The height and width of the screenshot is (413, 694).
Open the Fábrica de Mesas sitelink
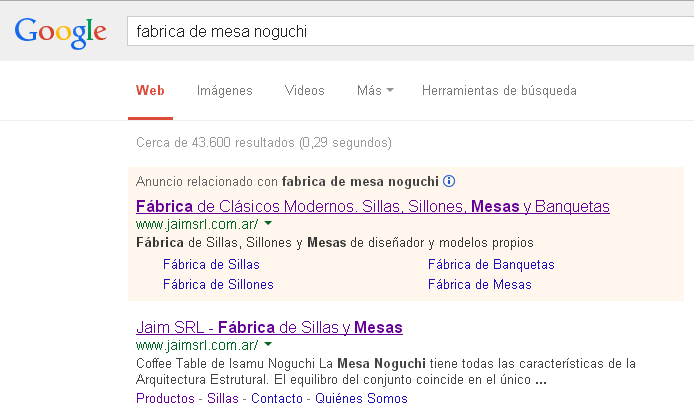click(x=479, y=284)
